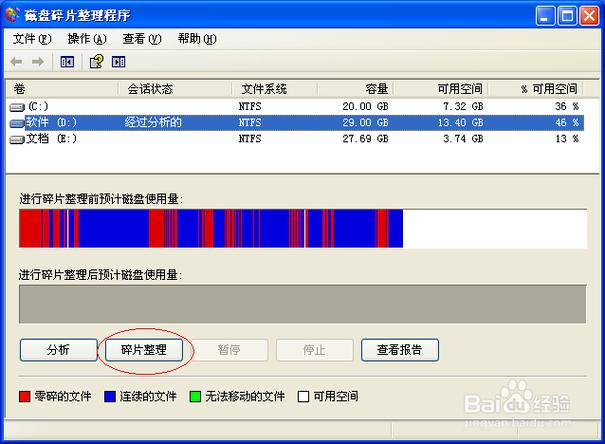Click the 36 % free space value
The image size is (605, 444).
coord(567,106)
